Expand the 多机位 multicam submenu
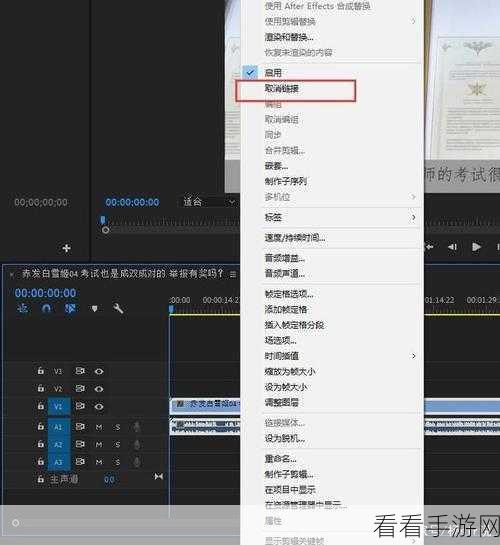The width and height of the screenshot is (500, 545). (x=332, y=197)
